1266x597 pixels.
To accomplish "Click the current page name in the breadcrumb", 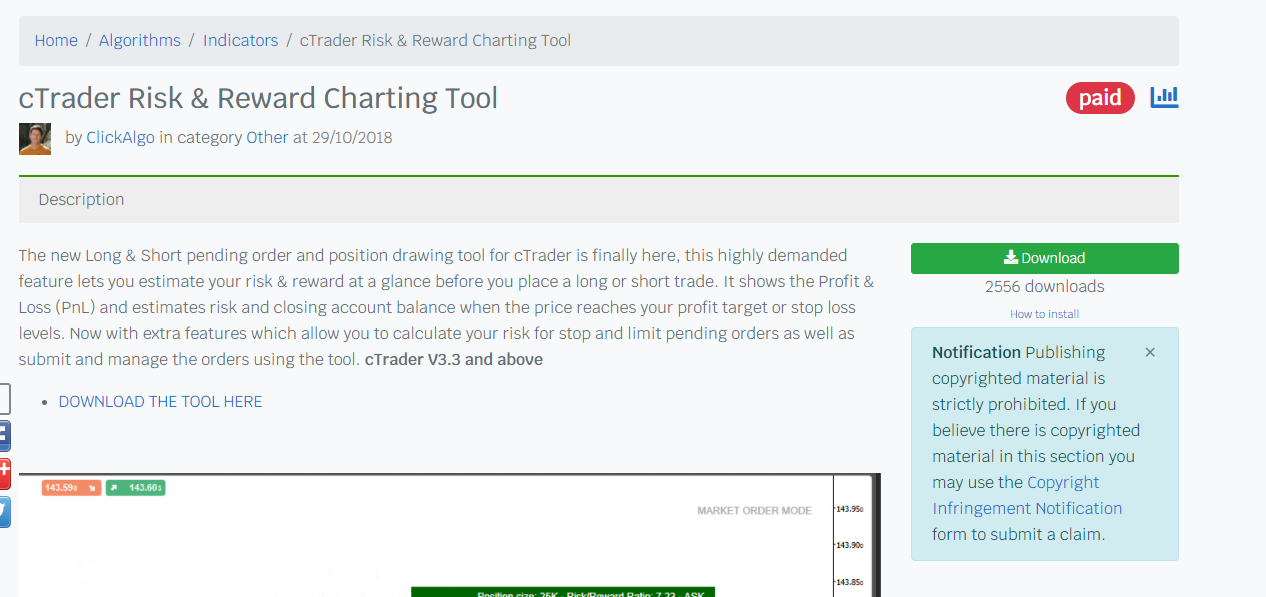I will click(436, 40).
